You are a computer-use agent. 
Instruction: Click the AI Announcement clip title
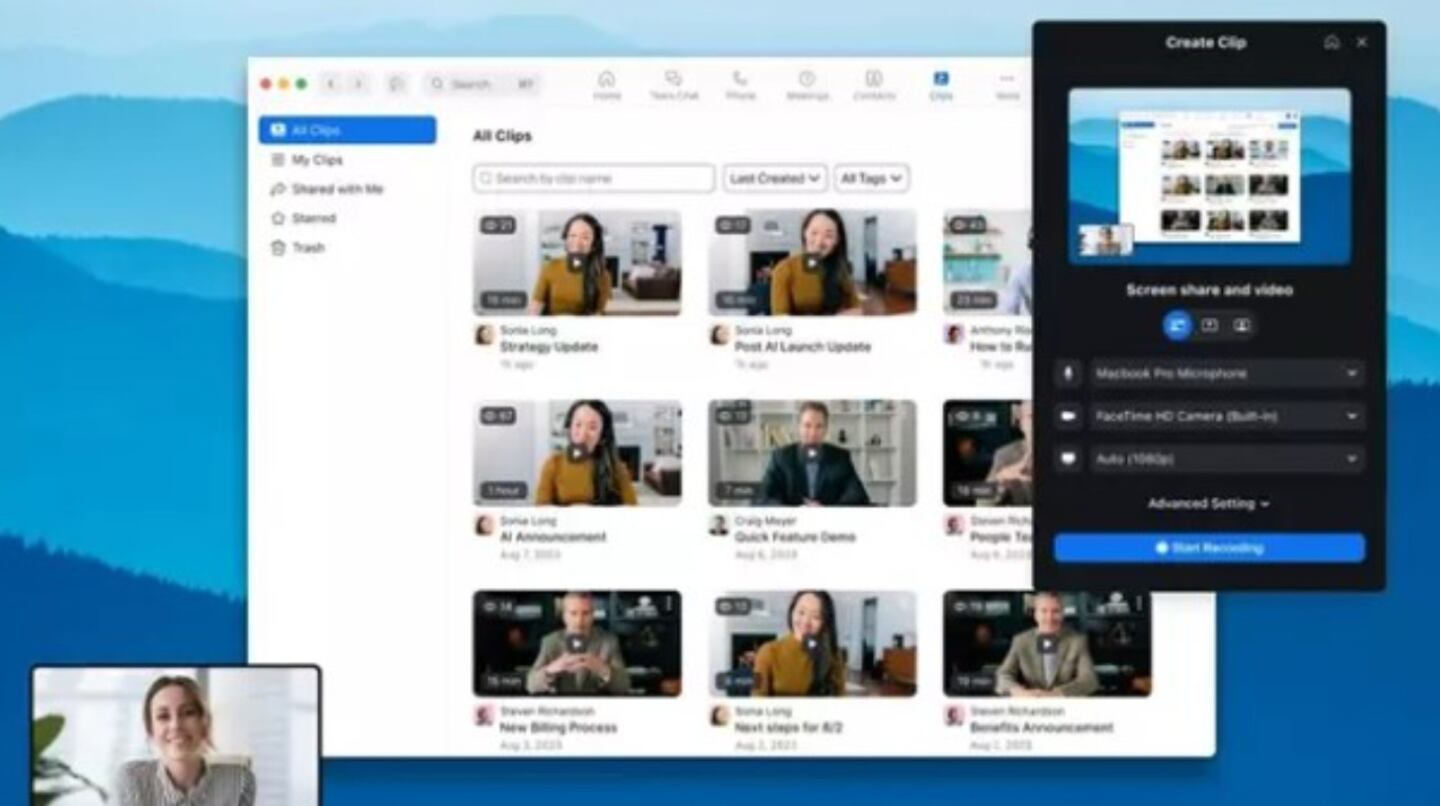(553, 537)
